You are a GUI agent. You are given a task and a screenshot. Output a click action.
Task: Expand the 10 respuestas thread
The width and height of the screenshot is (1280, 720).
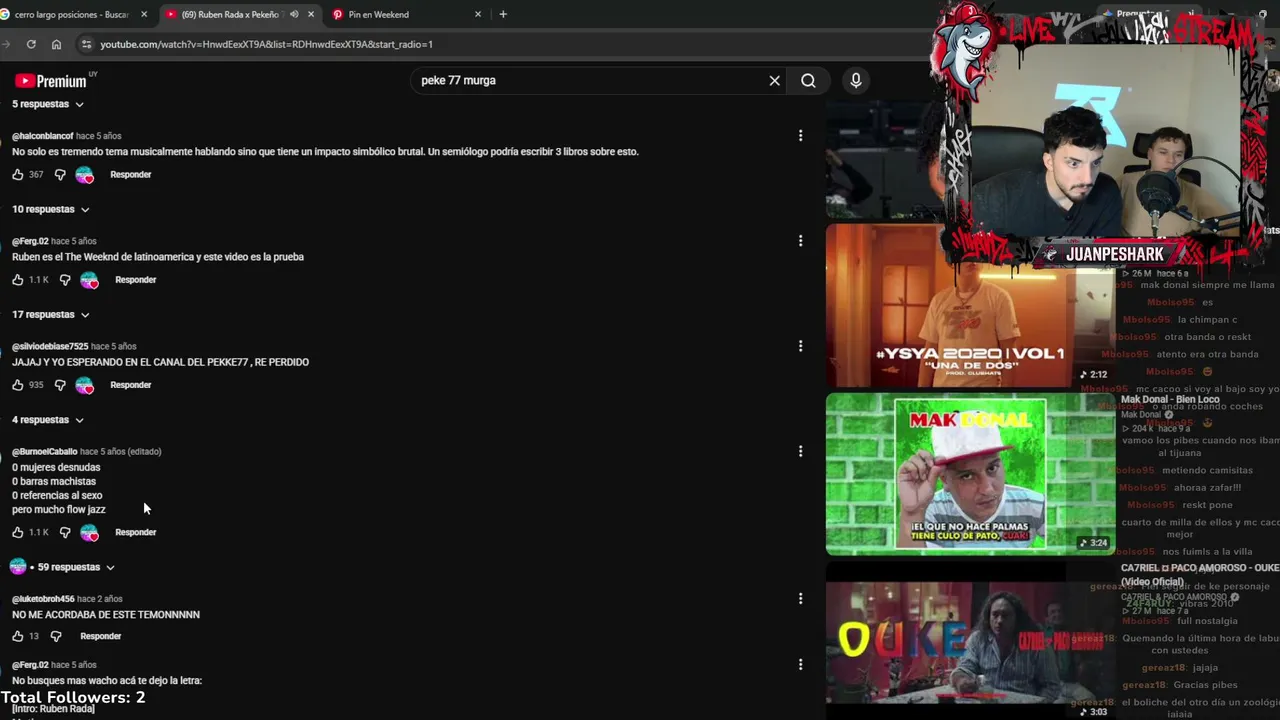click(51, 209)
